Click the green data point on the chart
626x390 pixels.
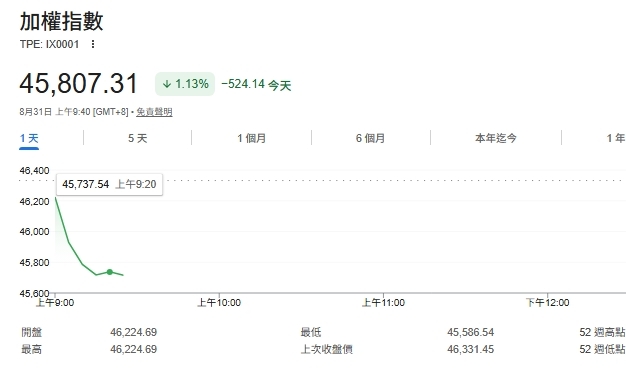110,272
